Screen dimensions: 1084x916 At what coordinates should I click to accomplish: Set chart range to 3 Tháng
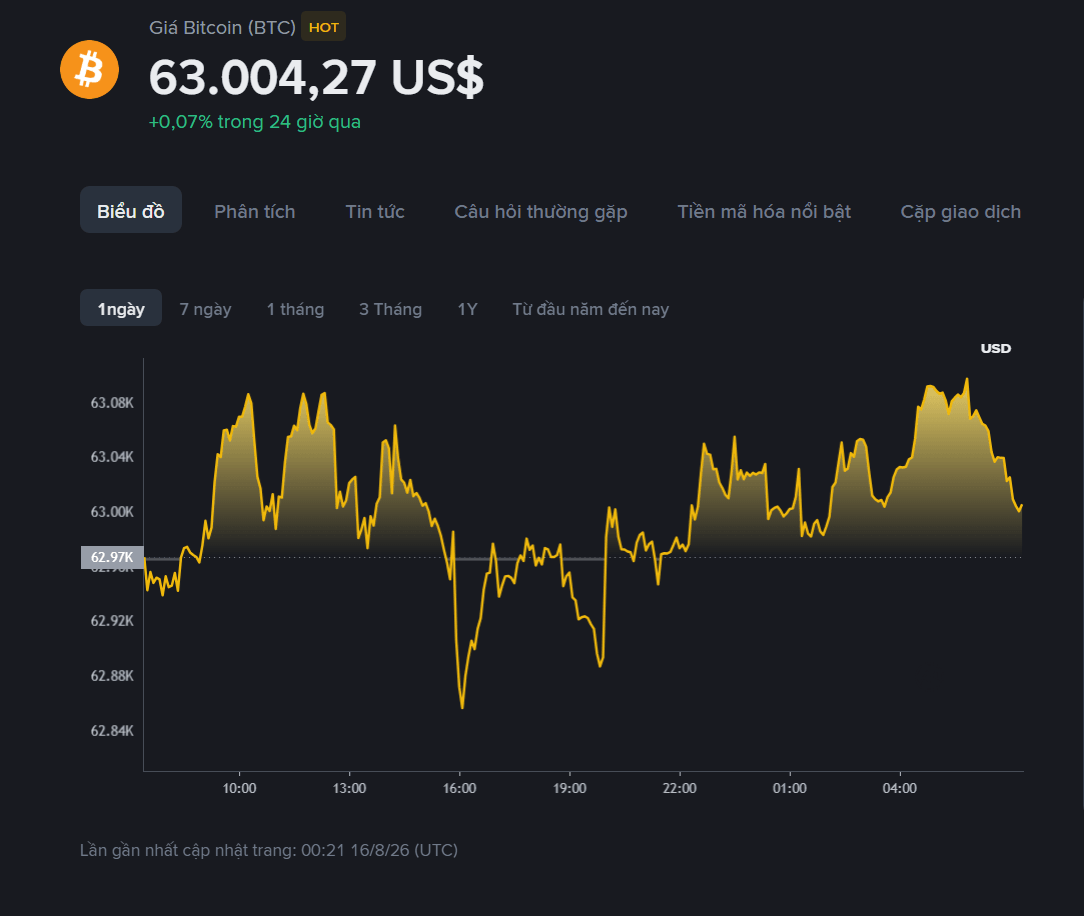pos(391,309)
